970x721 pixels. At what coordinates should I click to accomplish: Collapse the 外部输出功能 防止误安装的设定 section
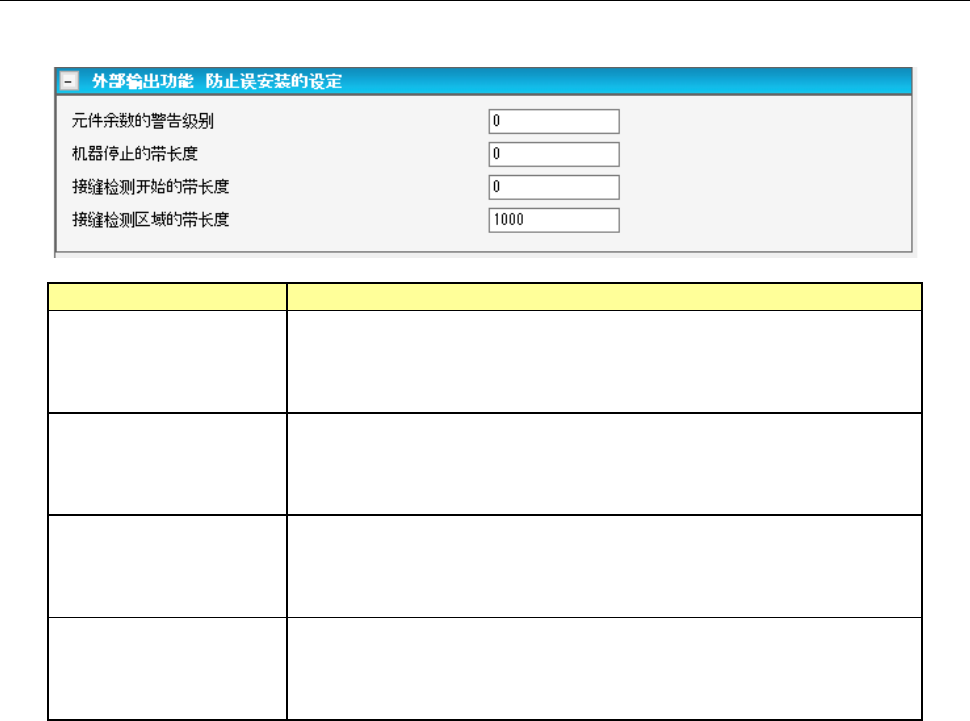(69, 81)
